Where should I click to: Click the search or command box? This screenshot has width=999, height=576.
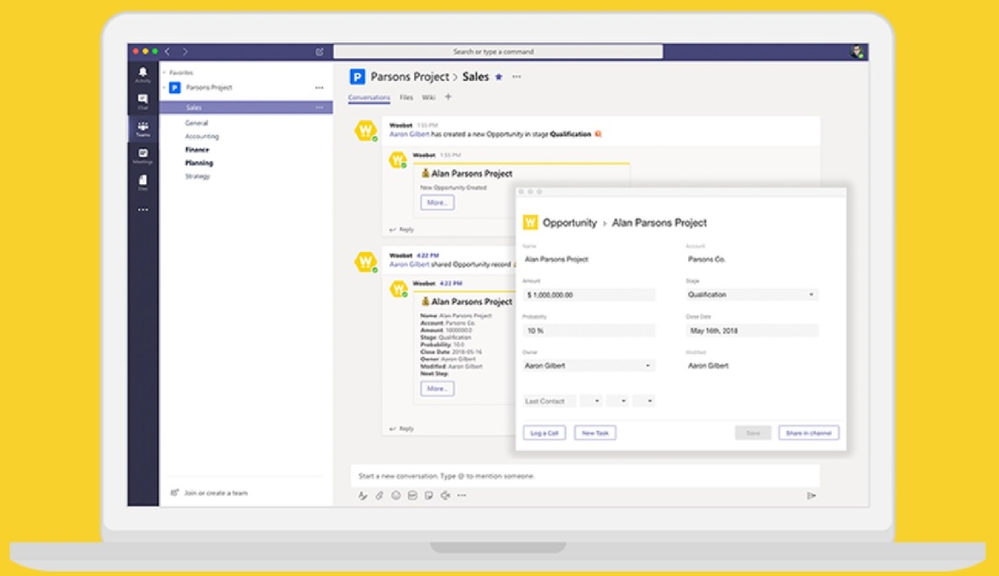click(498, 52)
